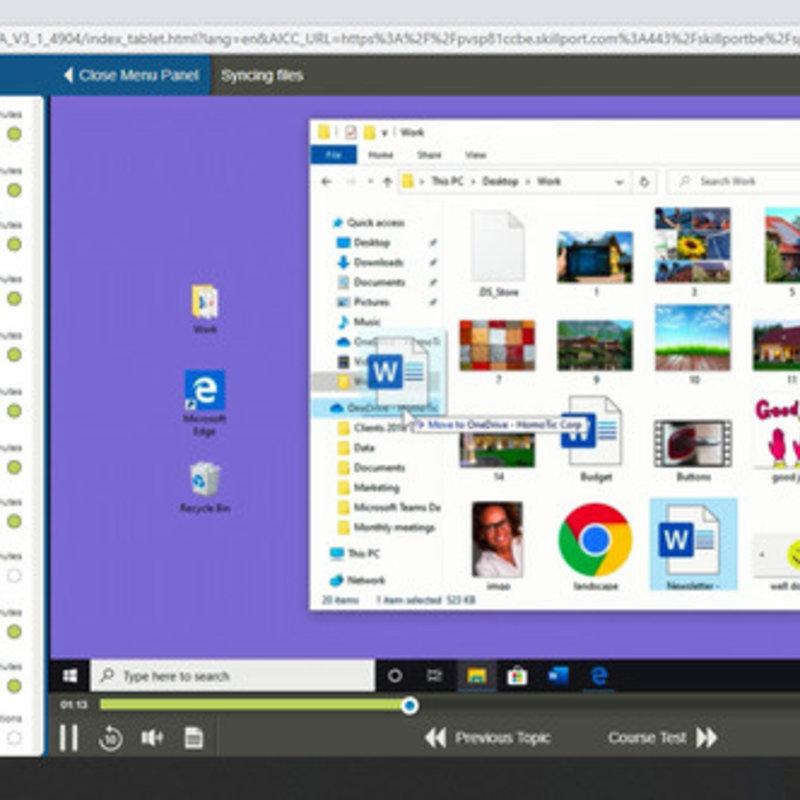
Task: Open File Explorer from the taskbar
Action: (x=477, y=676)
